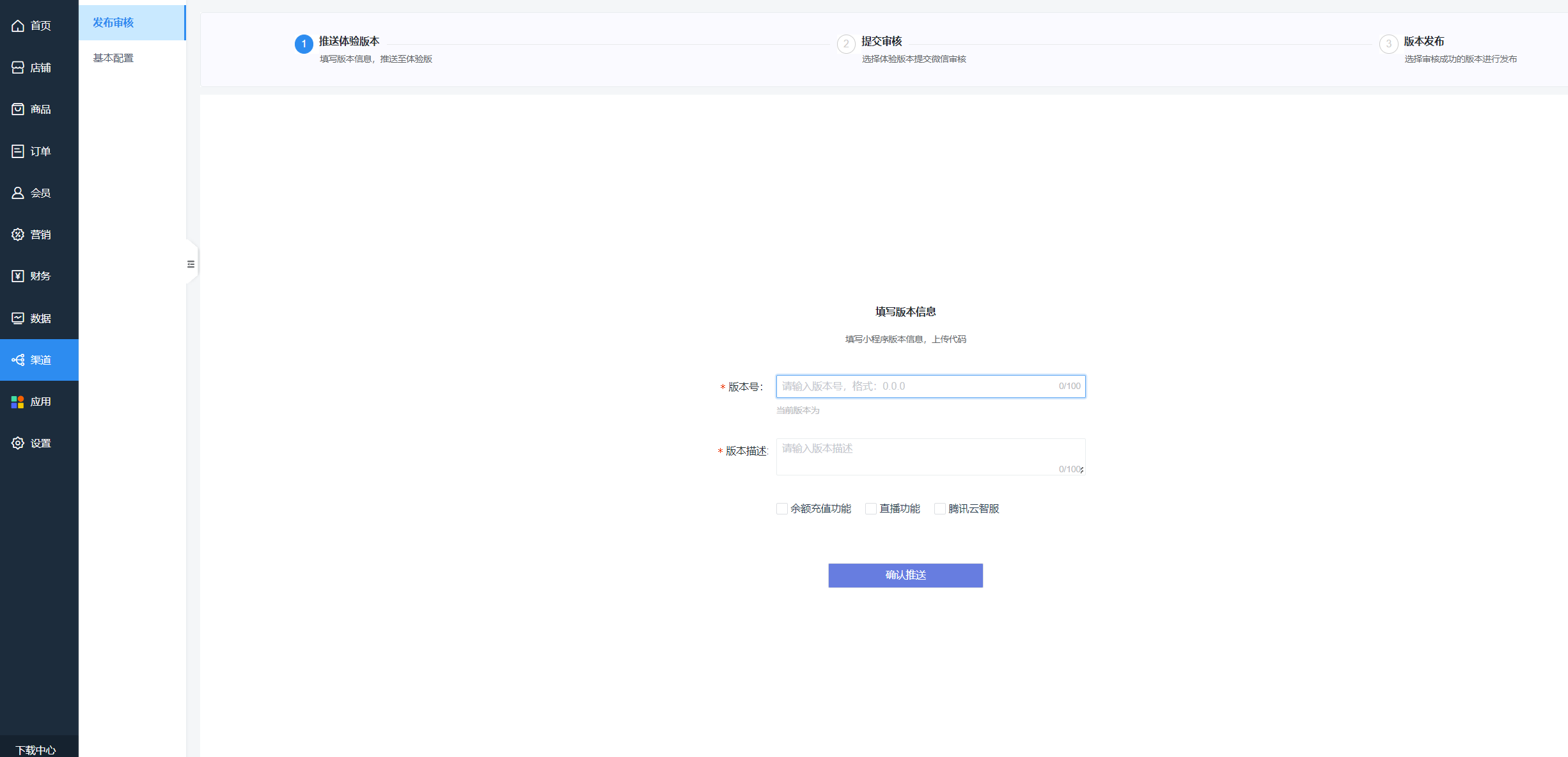The height and width of the screenshot is (757, 1568).
Task: Check the 腾讯云智服 option
Action: (940, 509)
